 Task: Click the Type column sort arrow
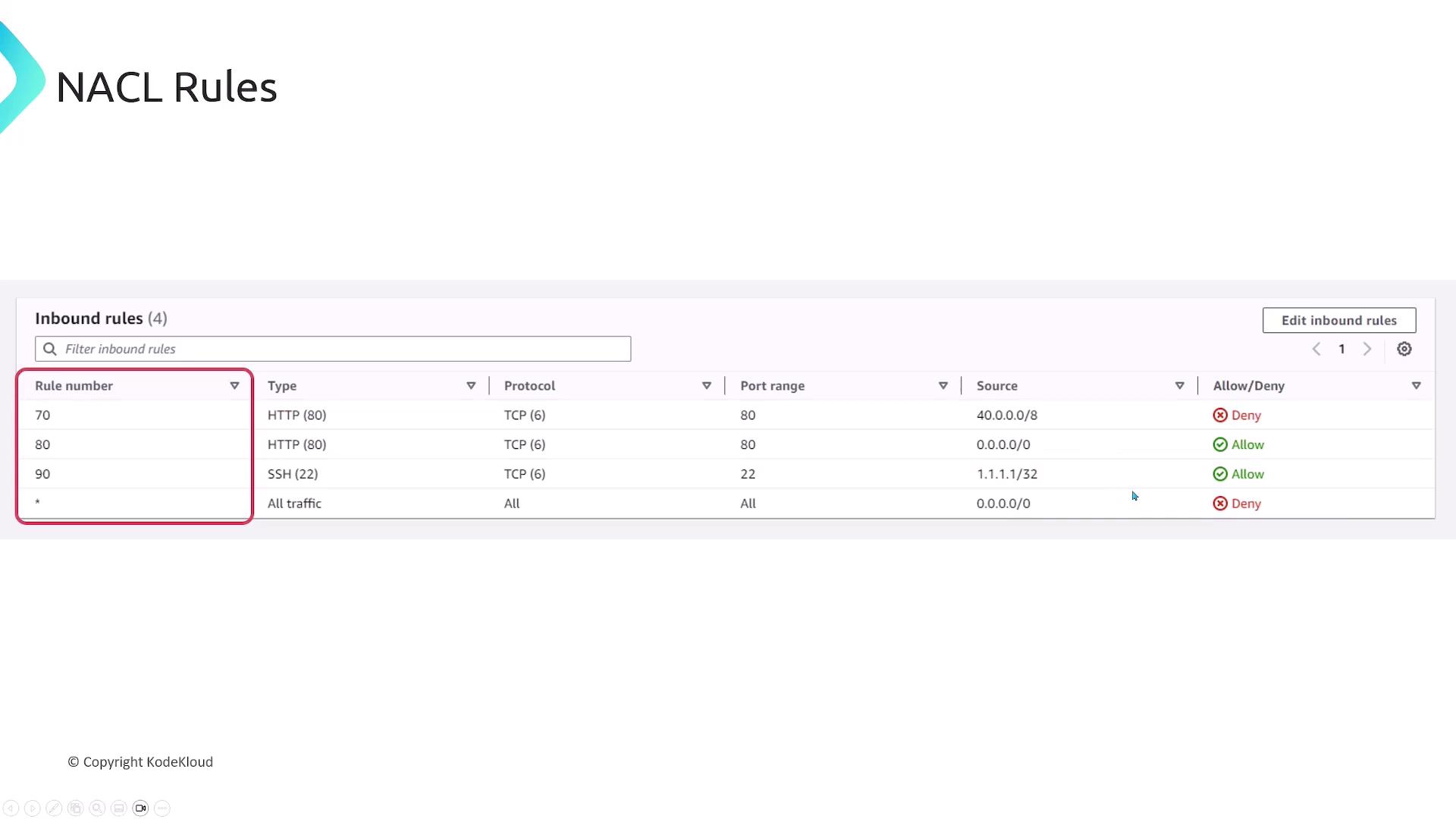pos(471,386)
